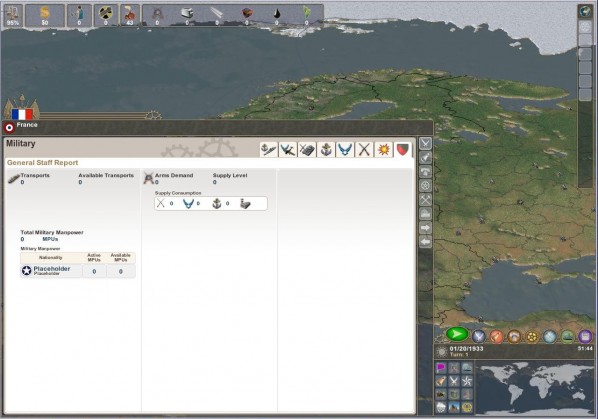This screenshot has height=419, width=598.
Task: Open the sunburst explosion tab in Military panel
Action: 383,149
